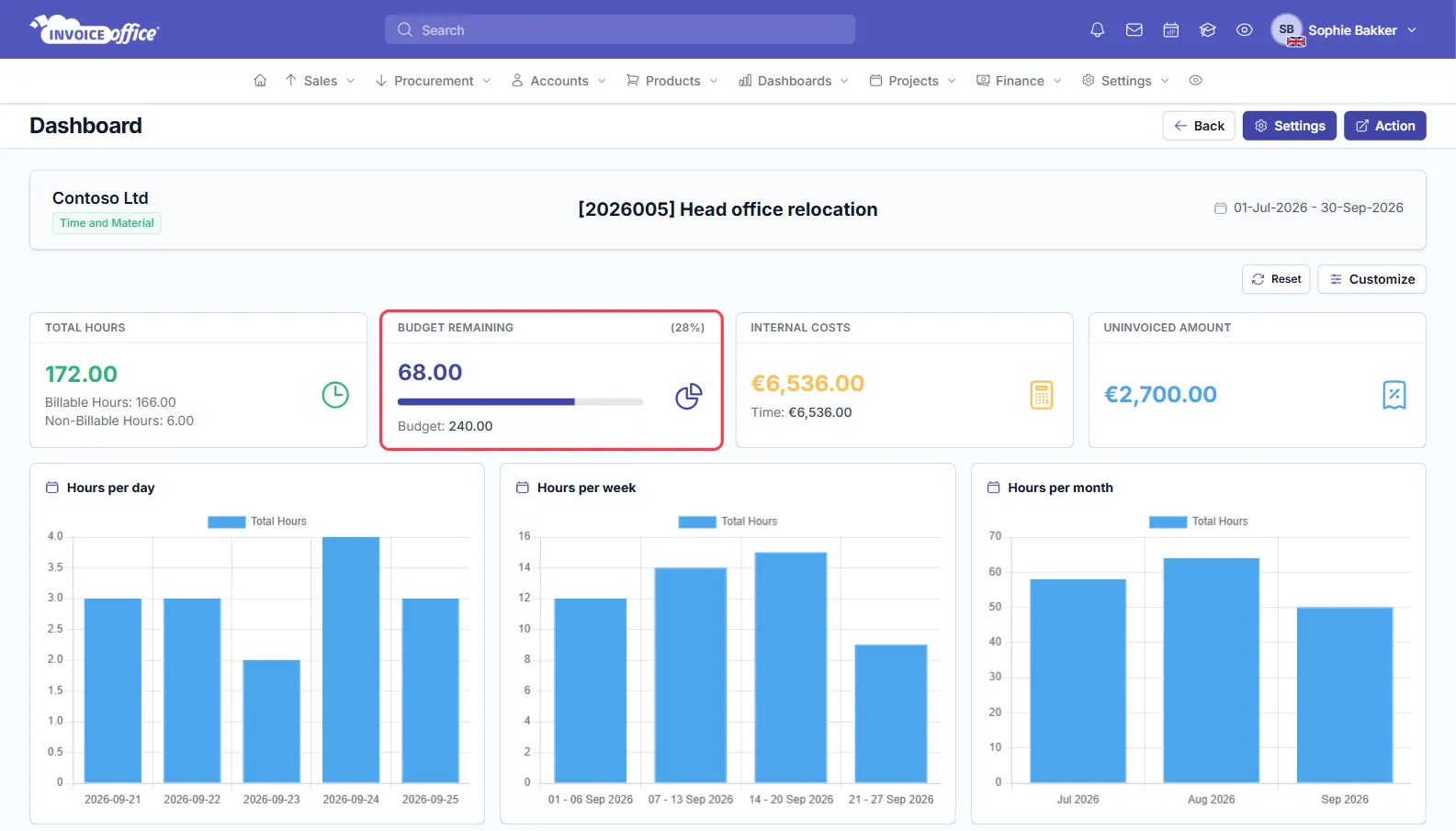Screen dimensions: 1456x831
Task: Click the SB user avatar
Action: click(1286, 29)
